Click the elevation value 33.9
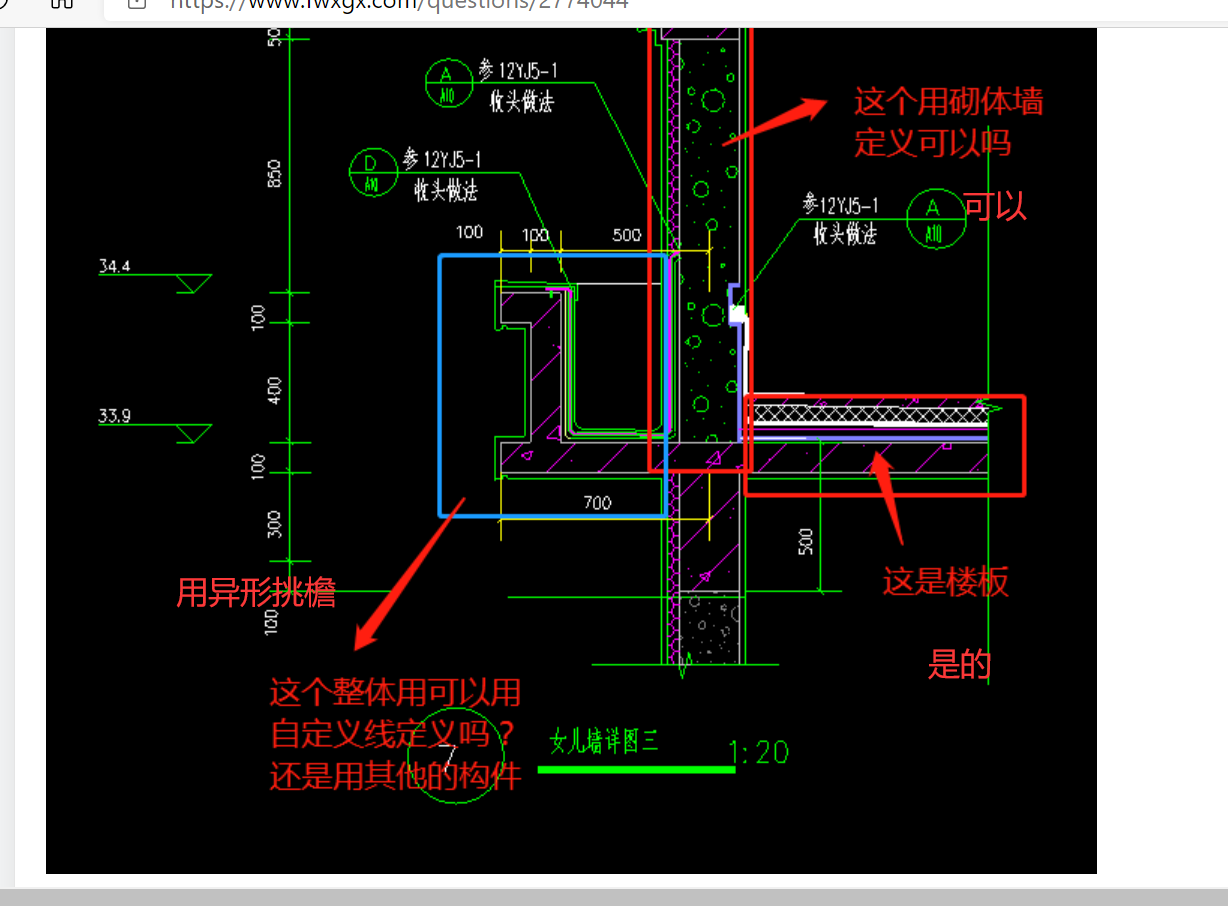 coord(115,416)
